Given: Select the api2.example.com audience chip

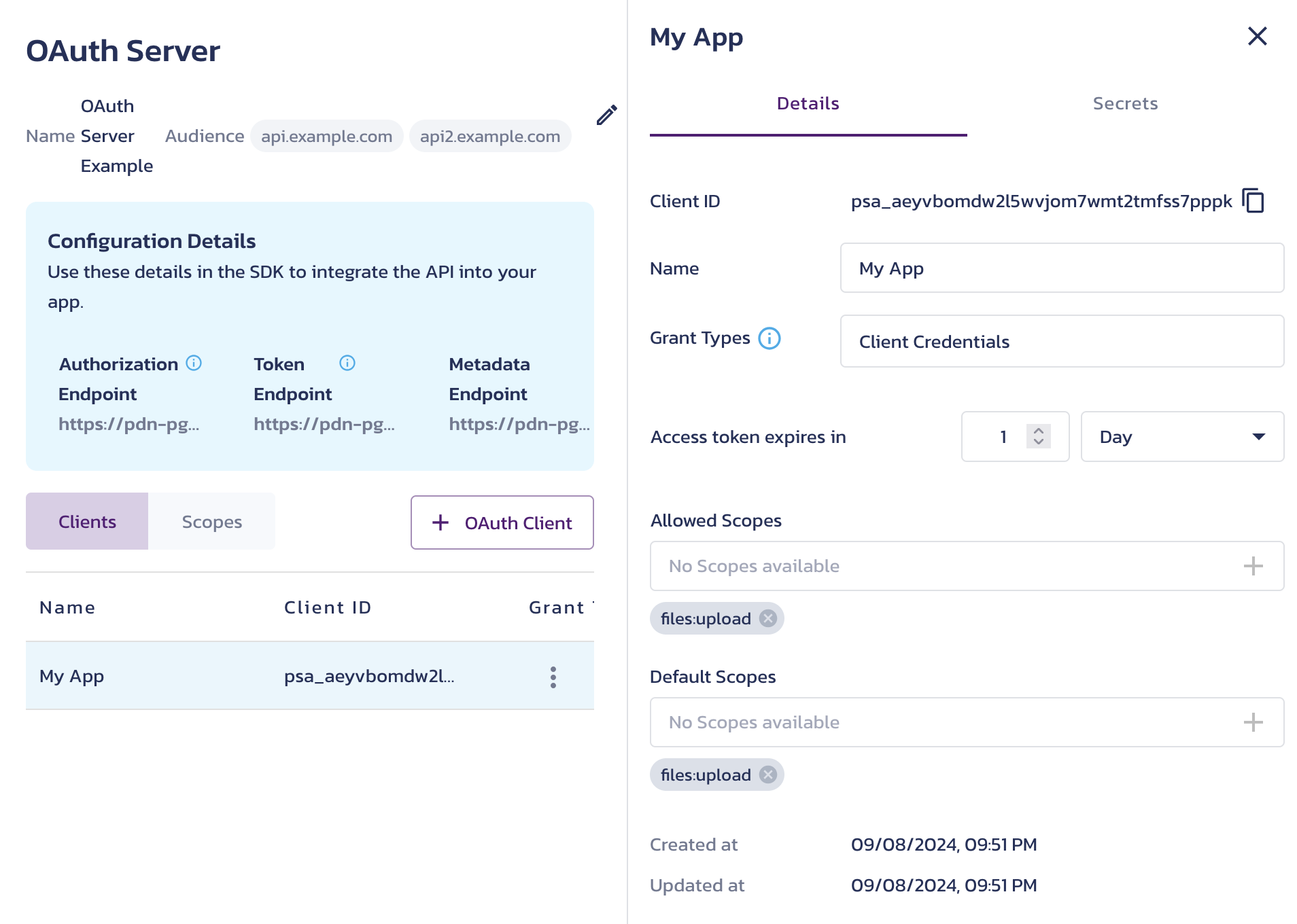Looking at the screenshot, I should pos(490,136).
